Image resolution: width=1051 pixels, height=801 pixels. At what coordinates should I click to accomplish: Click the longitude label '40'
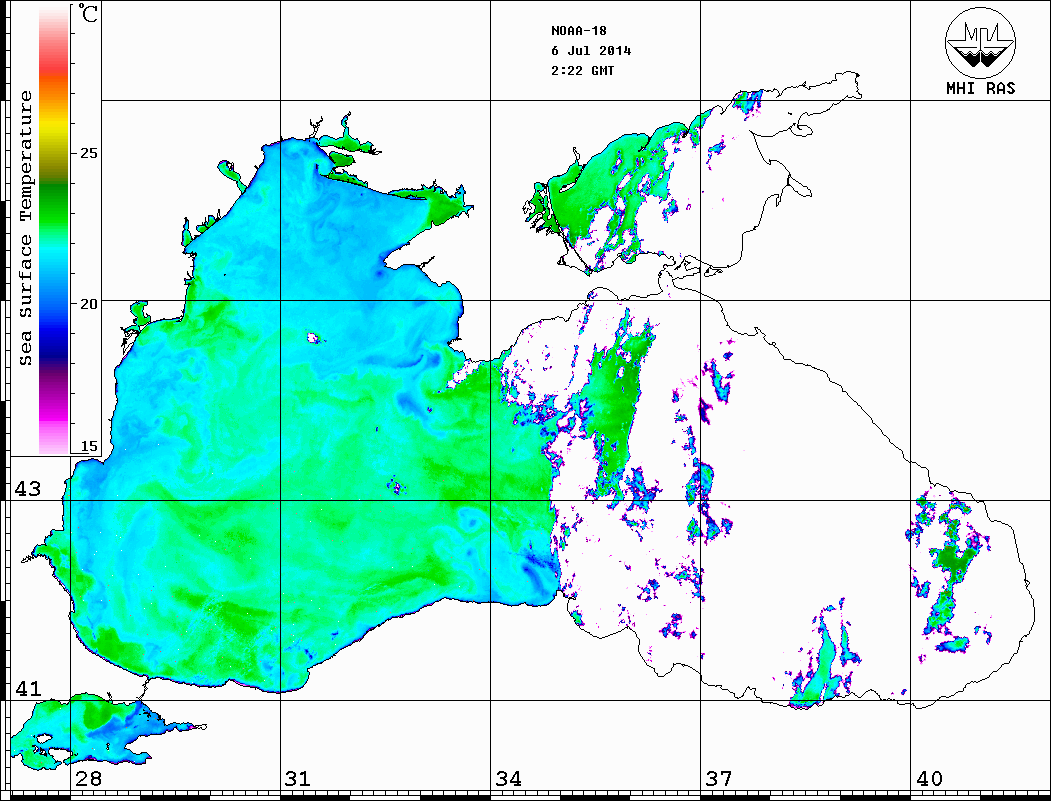click(929, 778)
